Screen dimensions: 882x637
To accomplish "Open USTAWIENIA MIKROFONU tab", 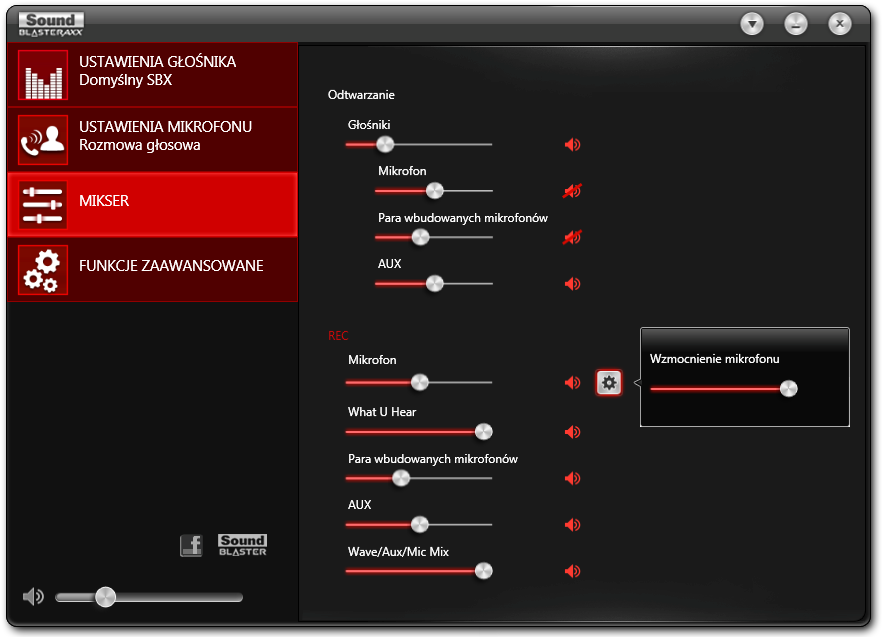I will click(x=152, y=140).
